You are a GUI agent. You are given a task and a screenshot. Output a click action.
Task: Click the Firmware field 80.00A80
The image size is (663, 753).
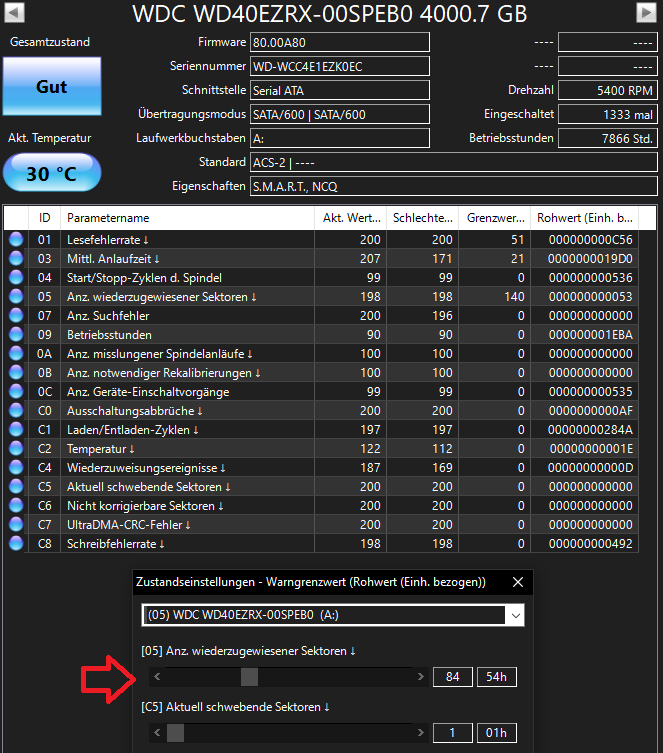[x=340, y=42]
